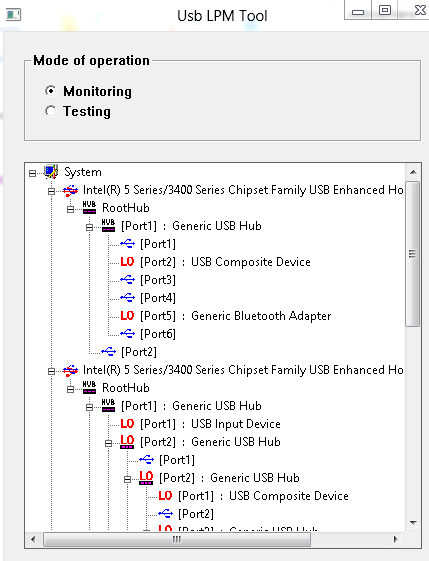Viewport: 429px width, 561px height.
Task: Click the second RootHub hub icon
Action: click(x=89, y=387)
